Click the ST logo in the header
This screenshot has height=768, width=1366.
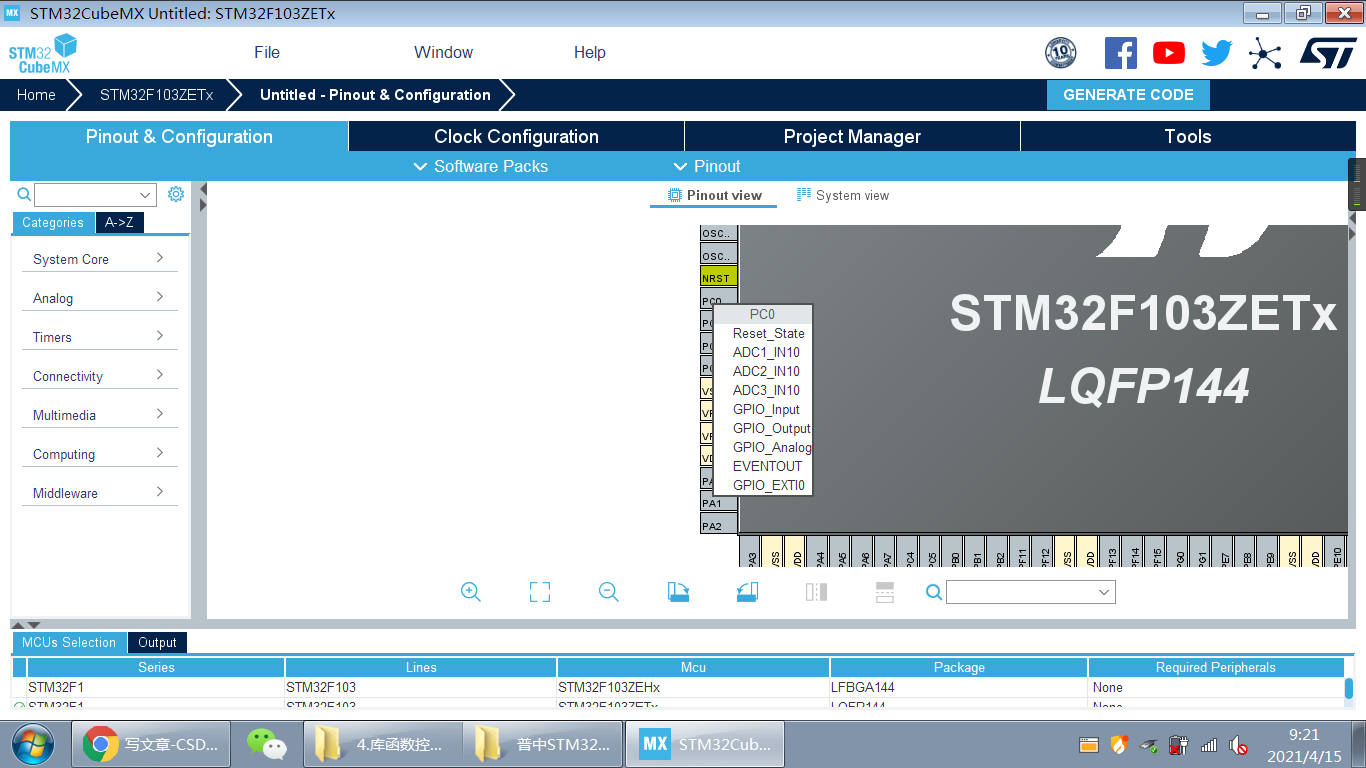point(1329,53)
